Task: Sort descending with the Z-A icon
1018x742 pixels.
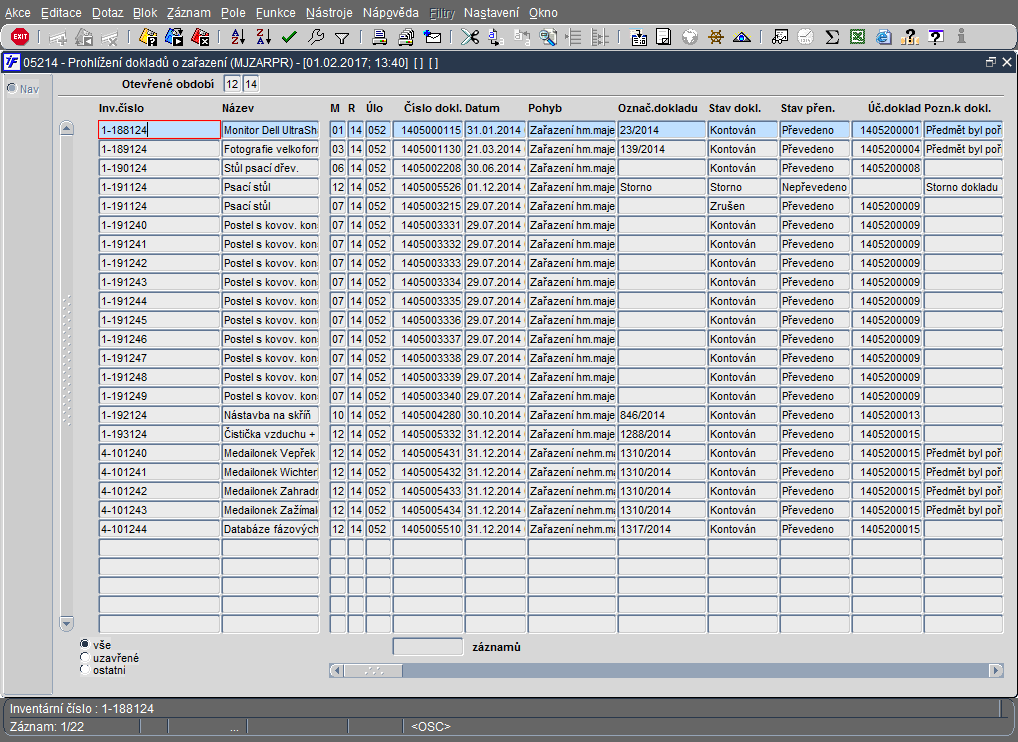Action: click(x=263, y=37)
